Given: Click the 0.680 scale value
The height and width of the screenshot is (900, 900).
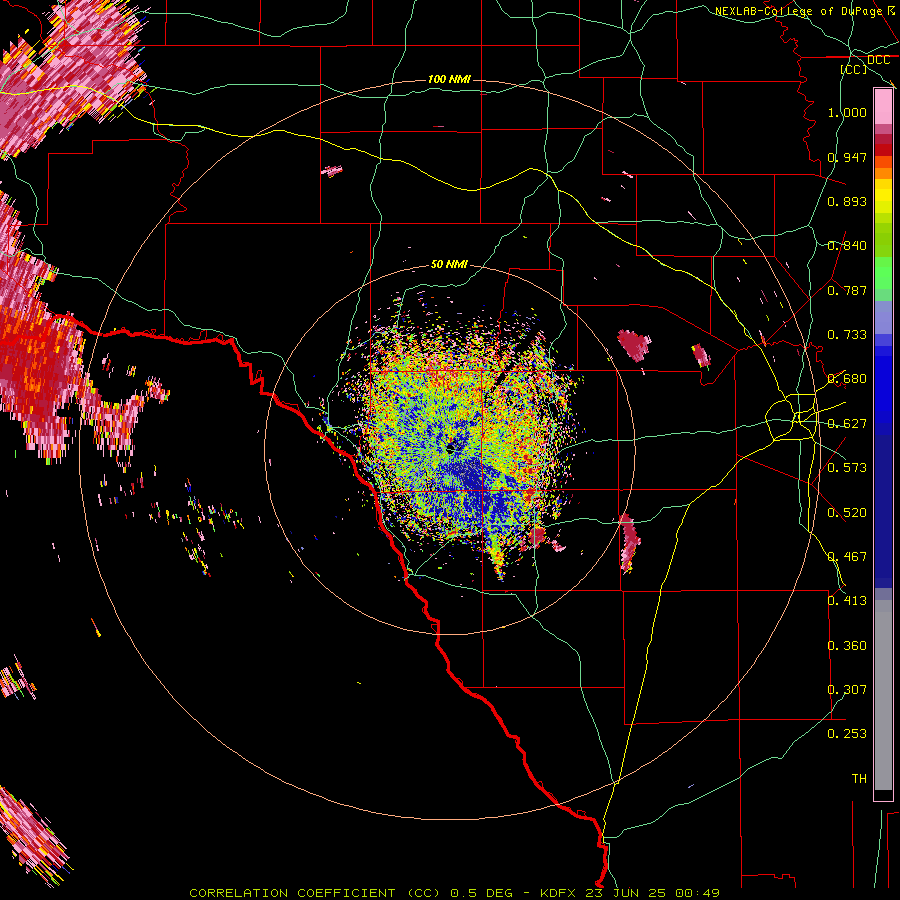Looking at the screenshot, I should [847, 379].
